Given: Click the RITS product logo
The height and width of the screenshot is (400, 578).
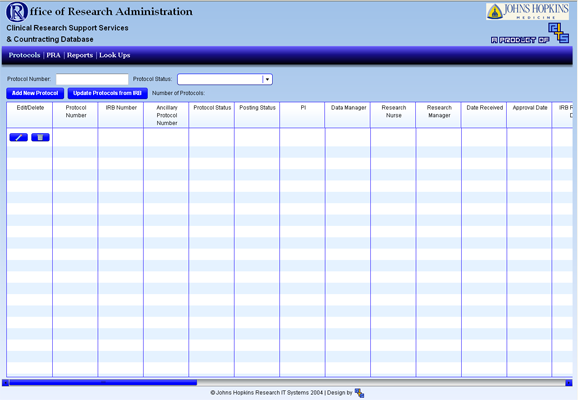Looking at the screenshot, I should (558, 33).
